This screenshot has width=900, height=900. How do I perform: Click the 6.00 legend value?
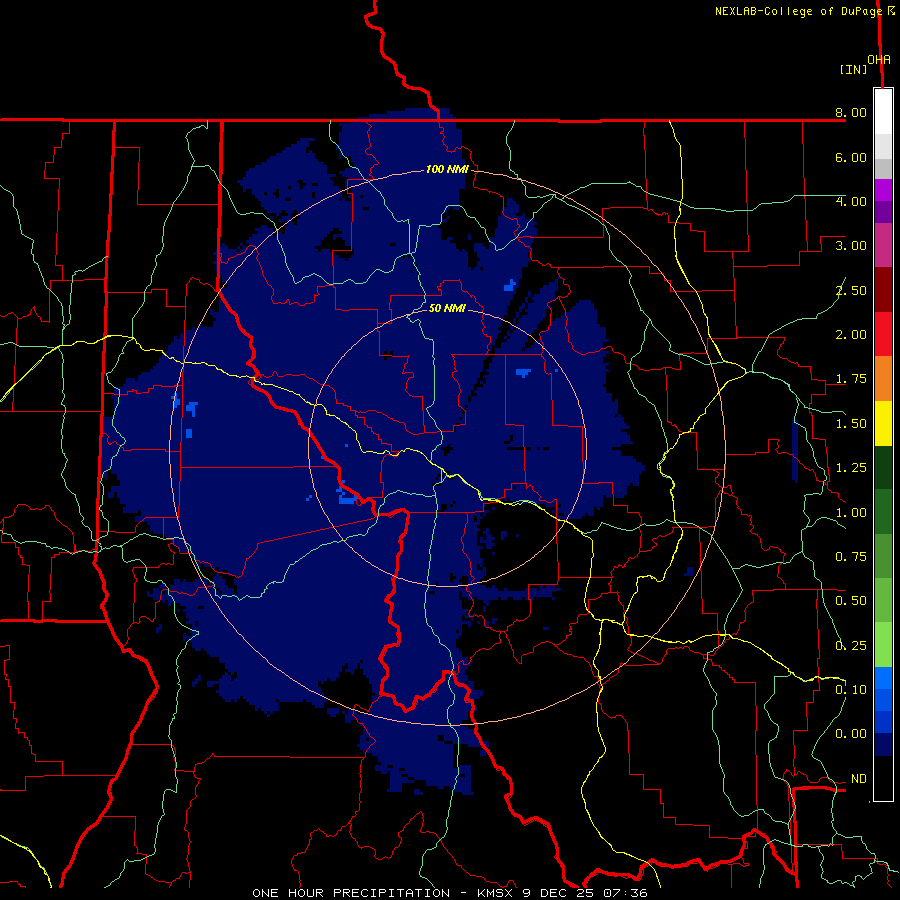[851, 157]
